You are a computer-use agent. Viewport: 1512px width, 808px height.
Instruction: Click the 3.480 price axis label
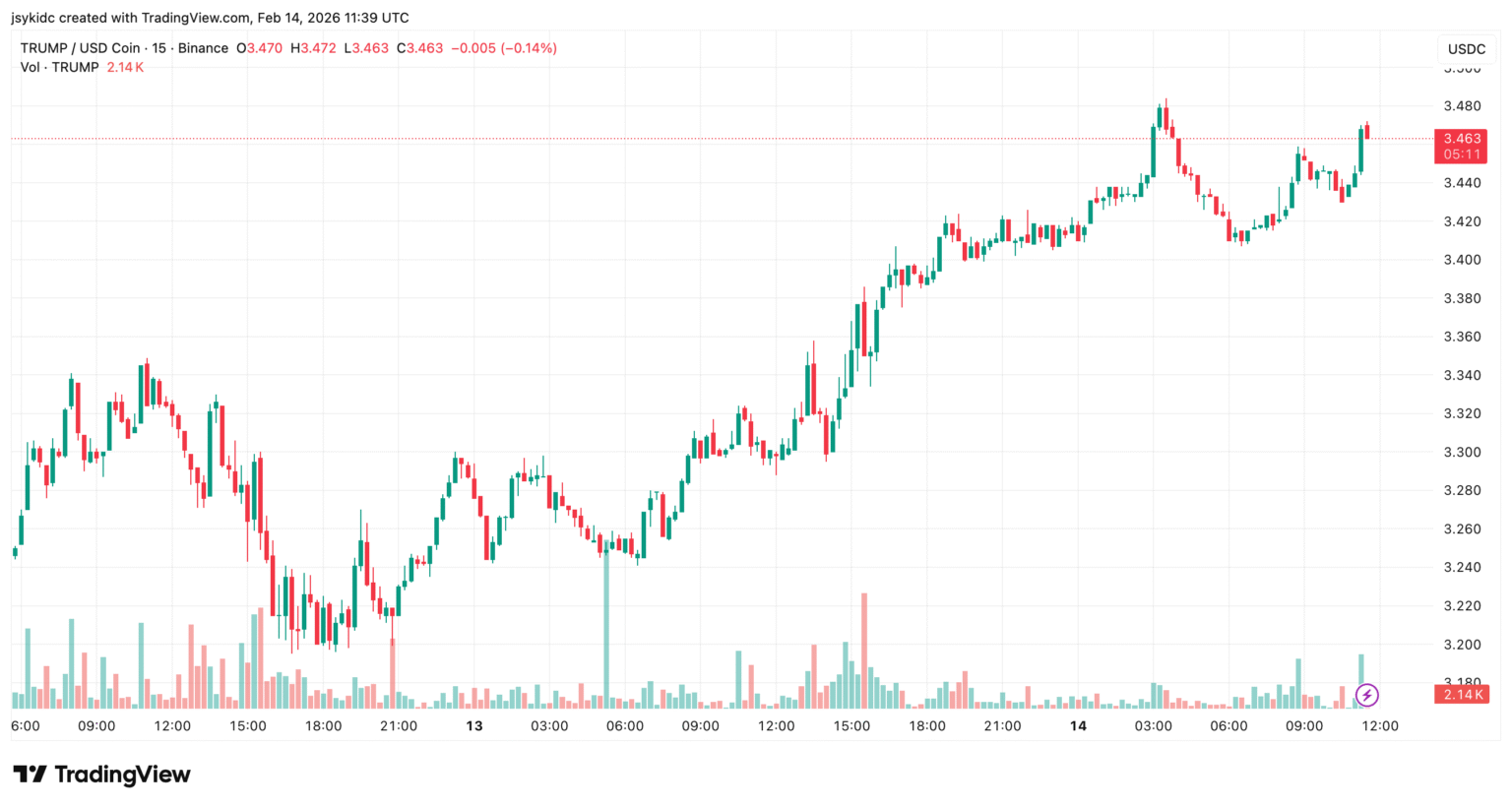click(1462, 106)
